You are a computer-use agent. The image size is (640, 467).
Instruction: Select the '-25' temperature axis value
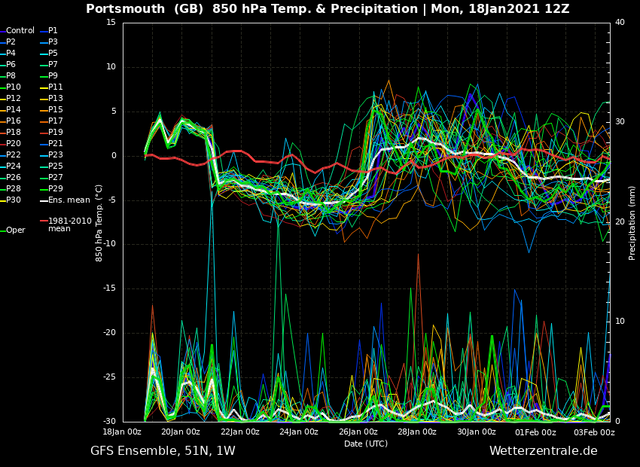(x=109, y=377)
